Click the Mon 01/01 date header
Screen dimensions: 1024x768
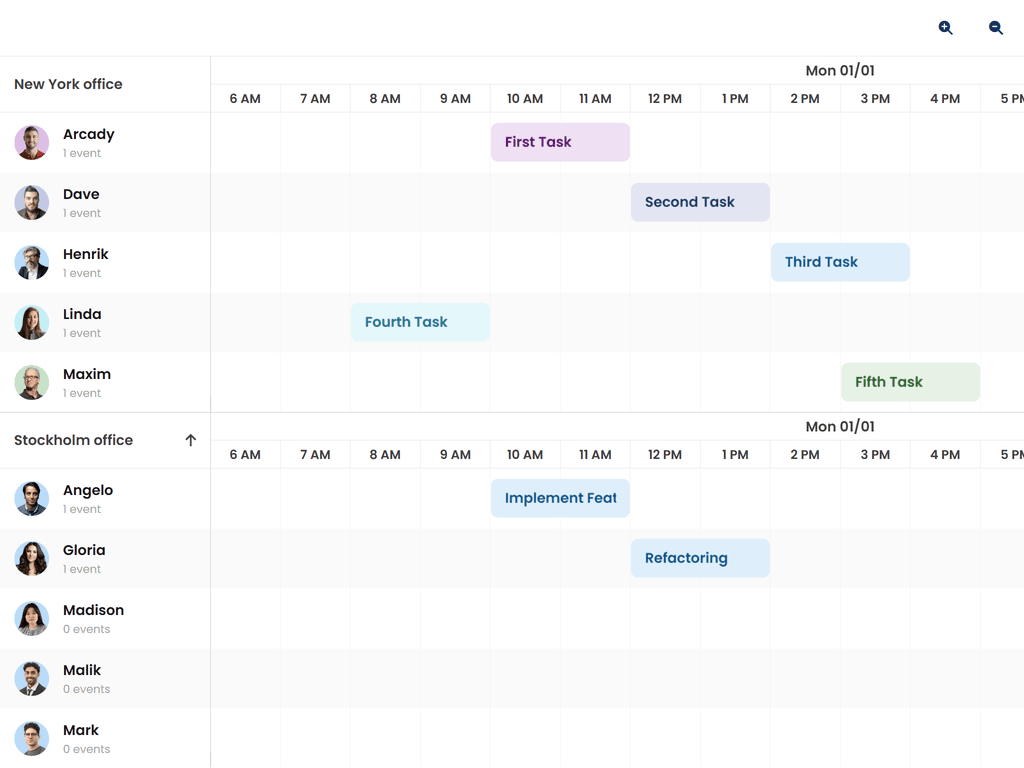pyautogui.click(x=840, y=70)
